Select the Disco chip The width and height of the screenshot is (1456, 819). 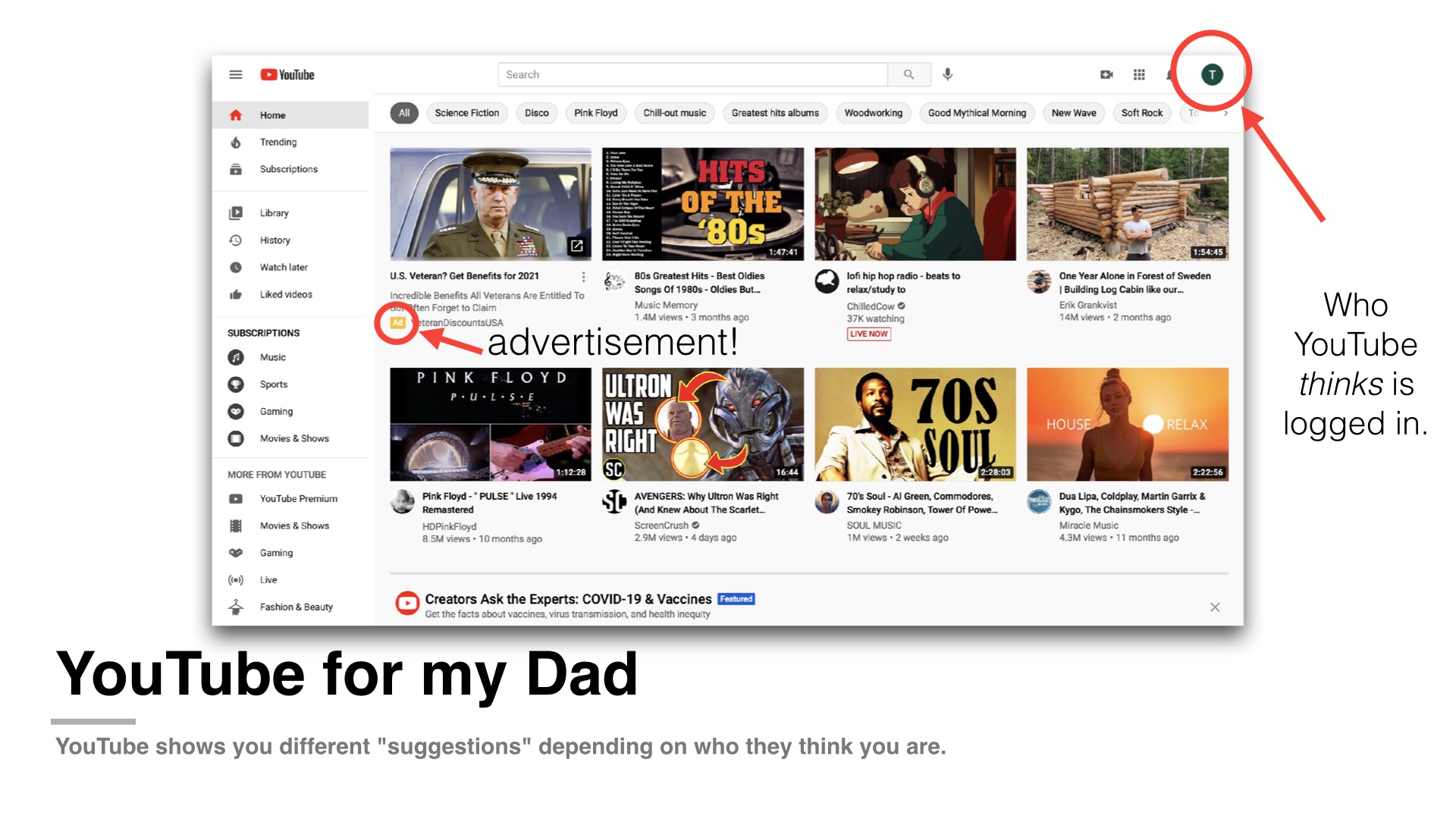coord(537,113)
